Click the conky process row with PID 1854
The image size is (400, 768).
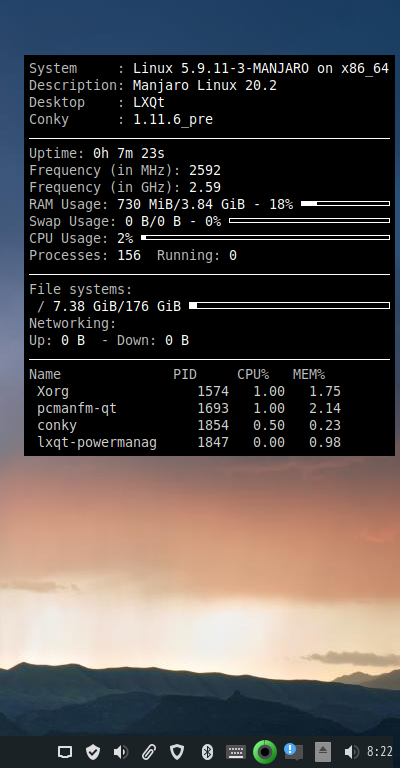point(188,425)
